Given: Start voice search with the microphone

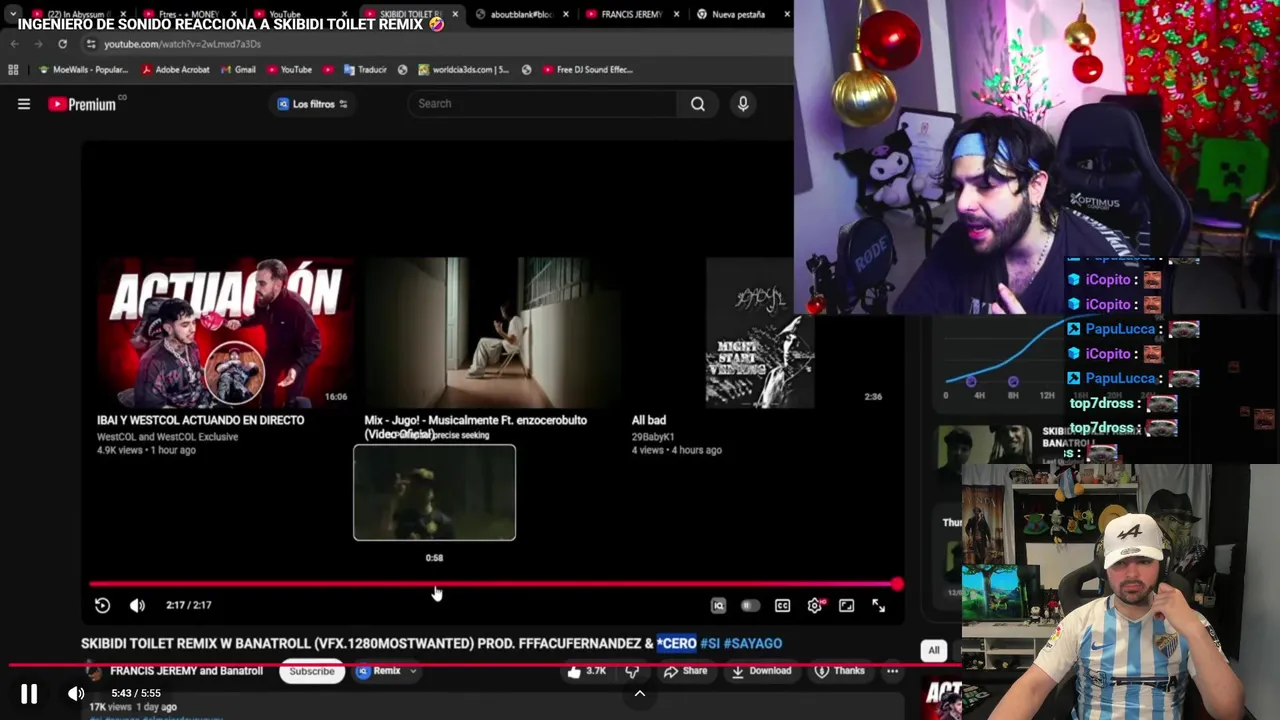Looking at the screenshot, I should click(x=743, y=104).
